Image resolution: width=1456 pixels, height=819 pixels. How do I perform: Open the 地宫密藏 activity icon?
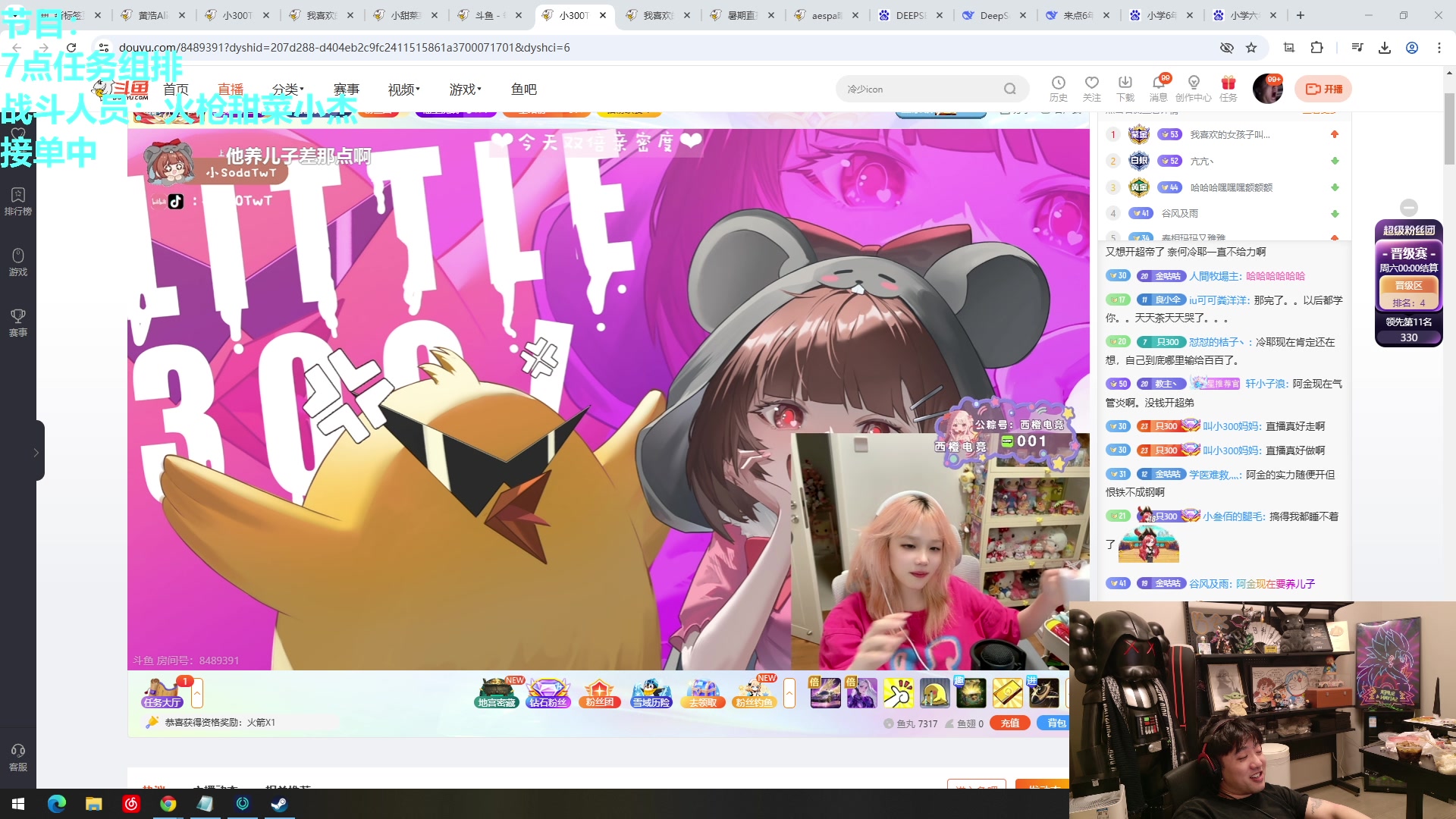click(x=497, y=693)
